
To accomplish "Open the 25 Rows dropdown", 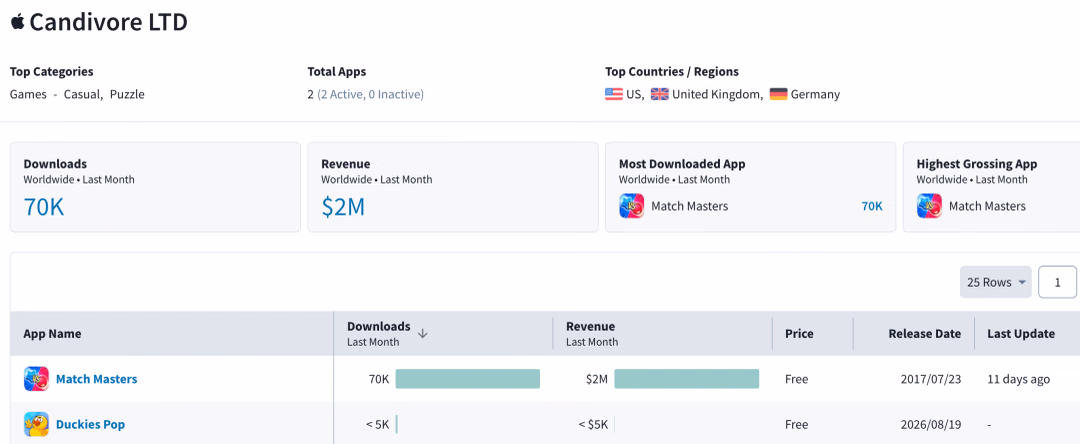I will 995,282.
